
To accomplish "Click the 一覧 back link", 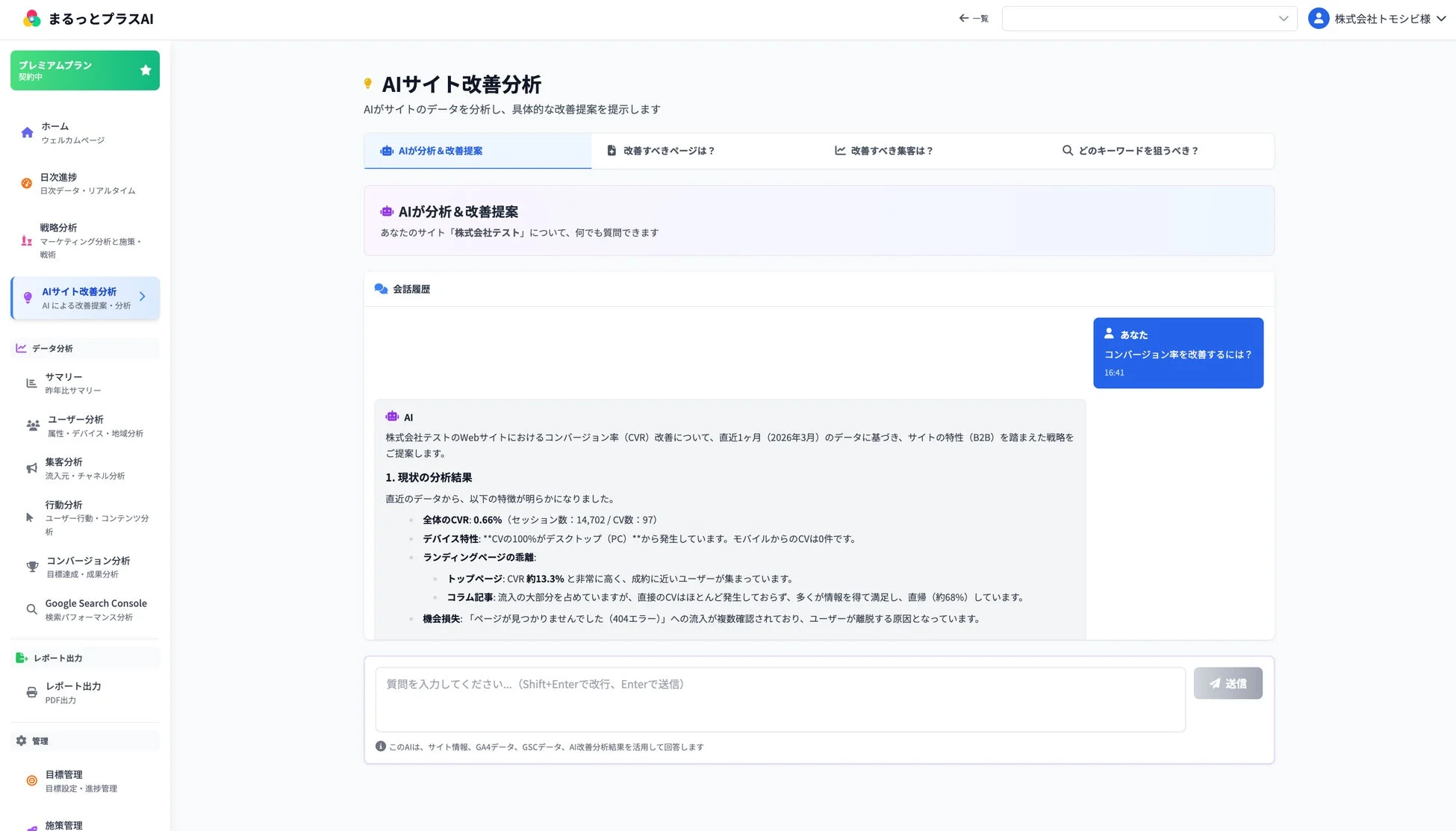I will point(974,18).
